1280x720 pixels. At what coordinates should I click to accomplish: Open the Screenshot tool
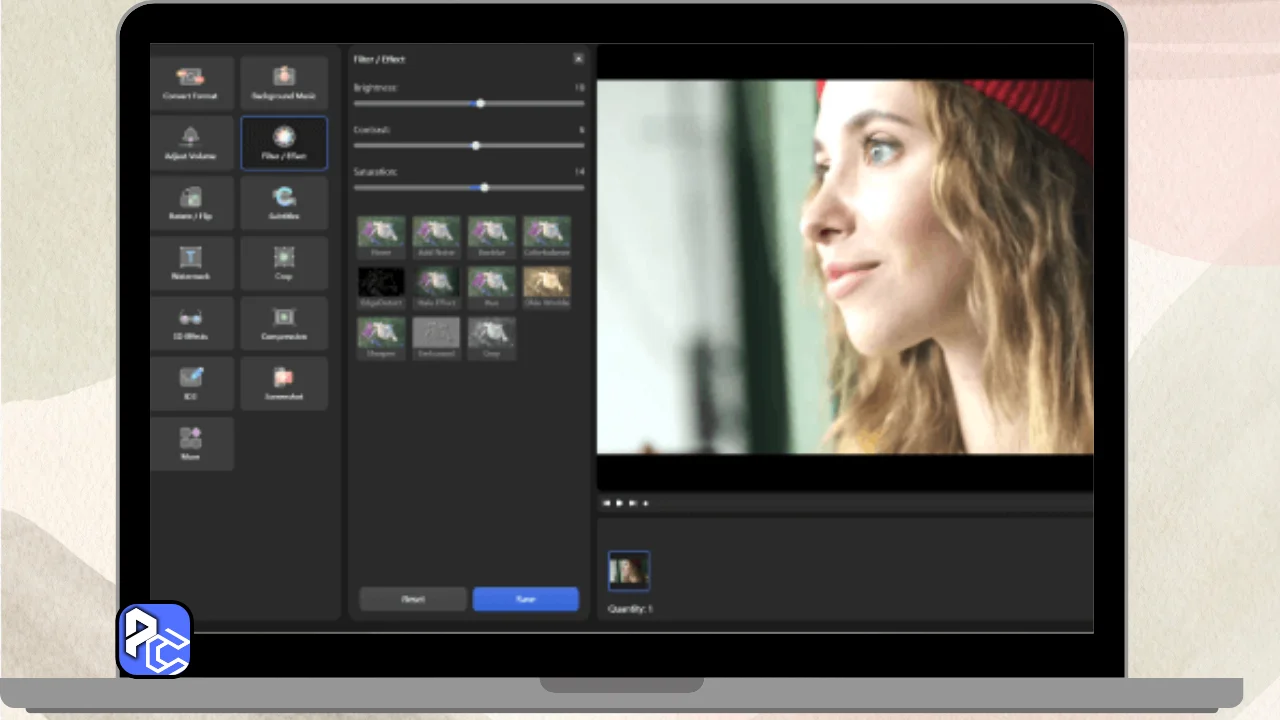pyautogui.click(x=284, y=383)
